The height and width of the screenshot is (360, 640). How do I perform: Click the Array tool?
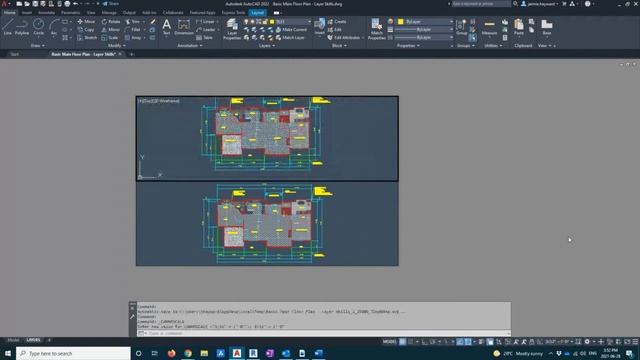[133, 38]
